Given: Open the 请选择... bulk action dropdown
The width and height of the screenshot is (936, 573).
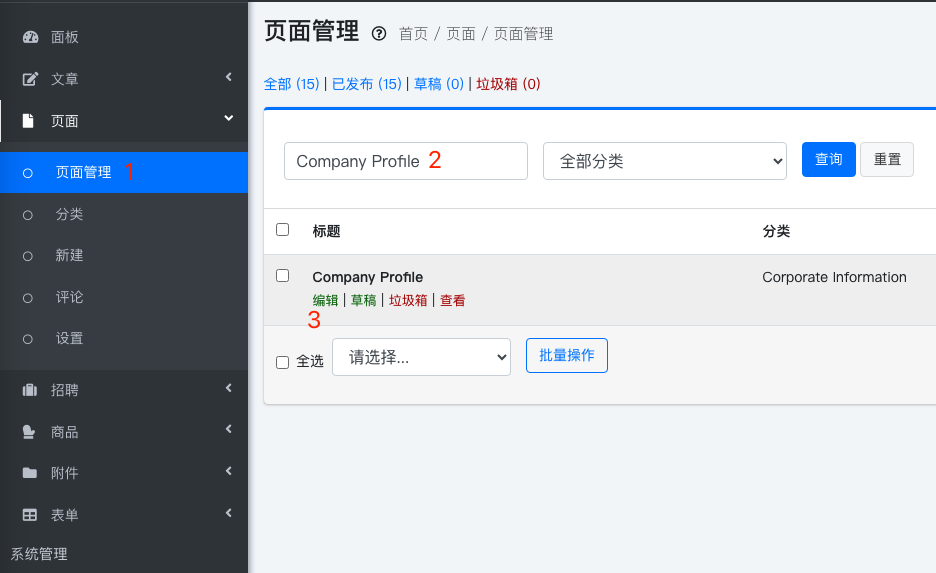Looking at the screenshot, I should (421, 357).
